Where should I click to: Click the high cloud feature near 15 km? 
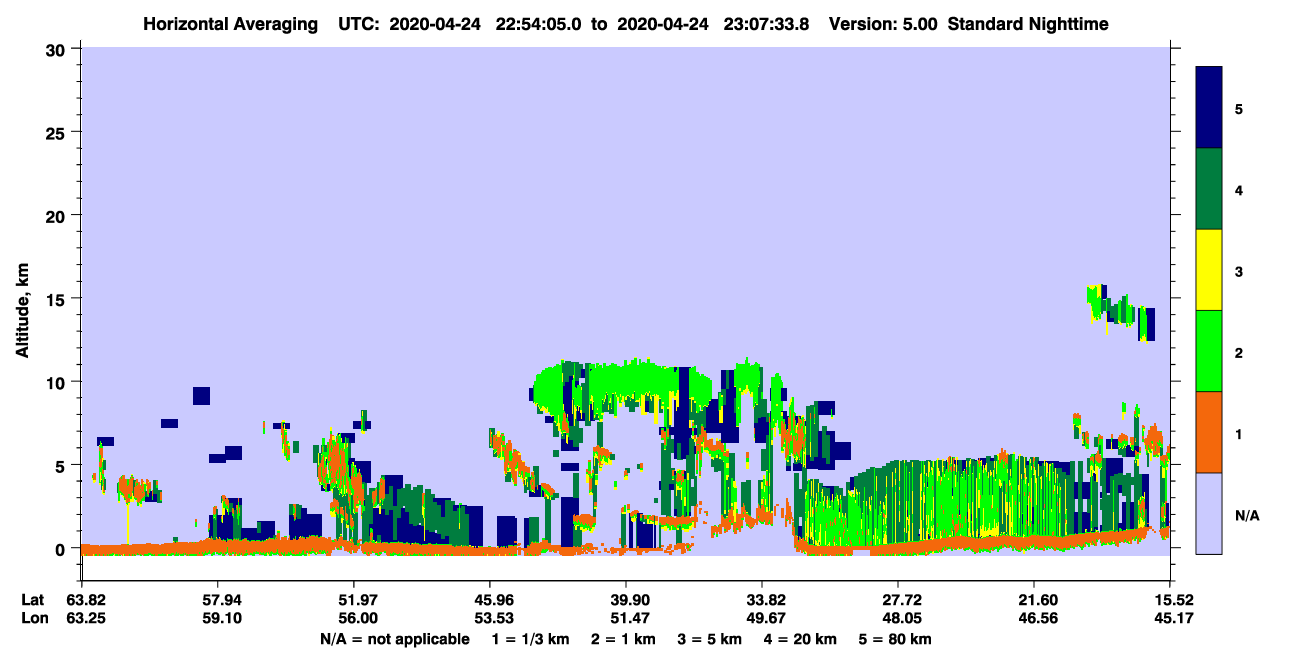click(x=1121, y=311)
